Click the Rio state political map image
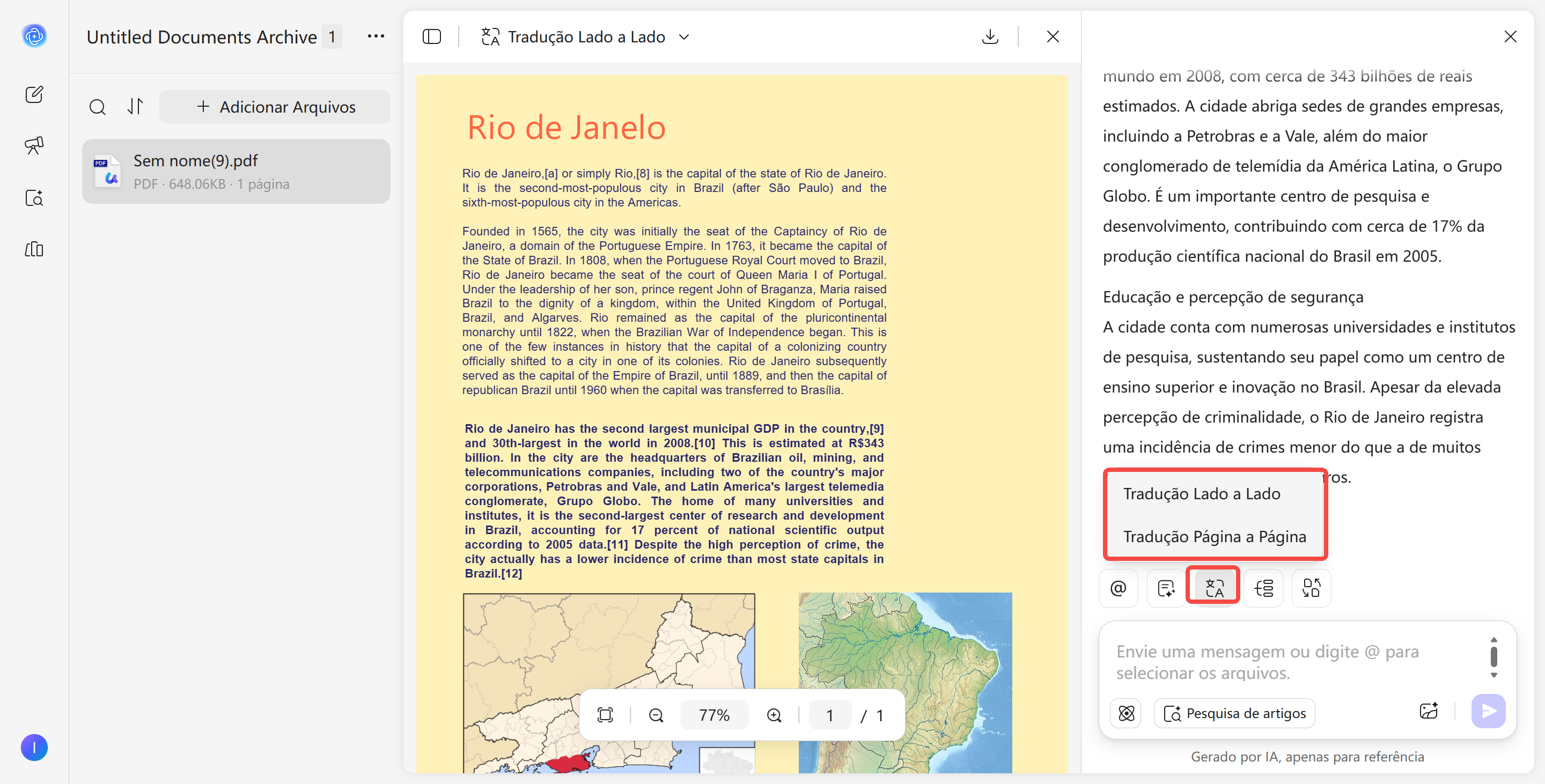Screen dimensions: 1545x784 [x=609, y=683]
